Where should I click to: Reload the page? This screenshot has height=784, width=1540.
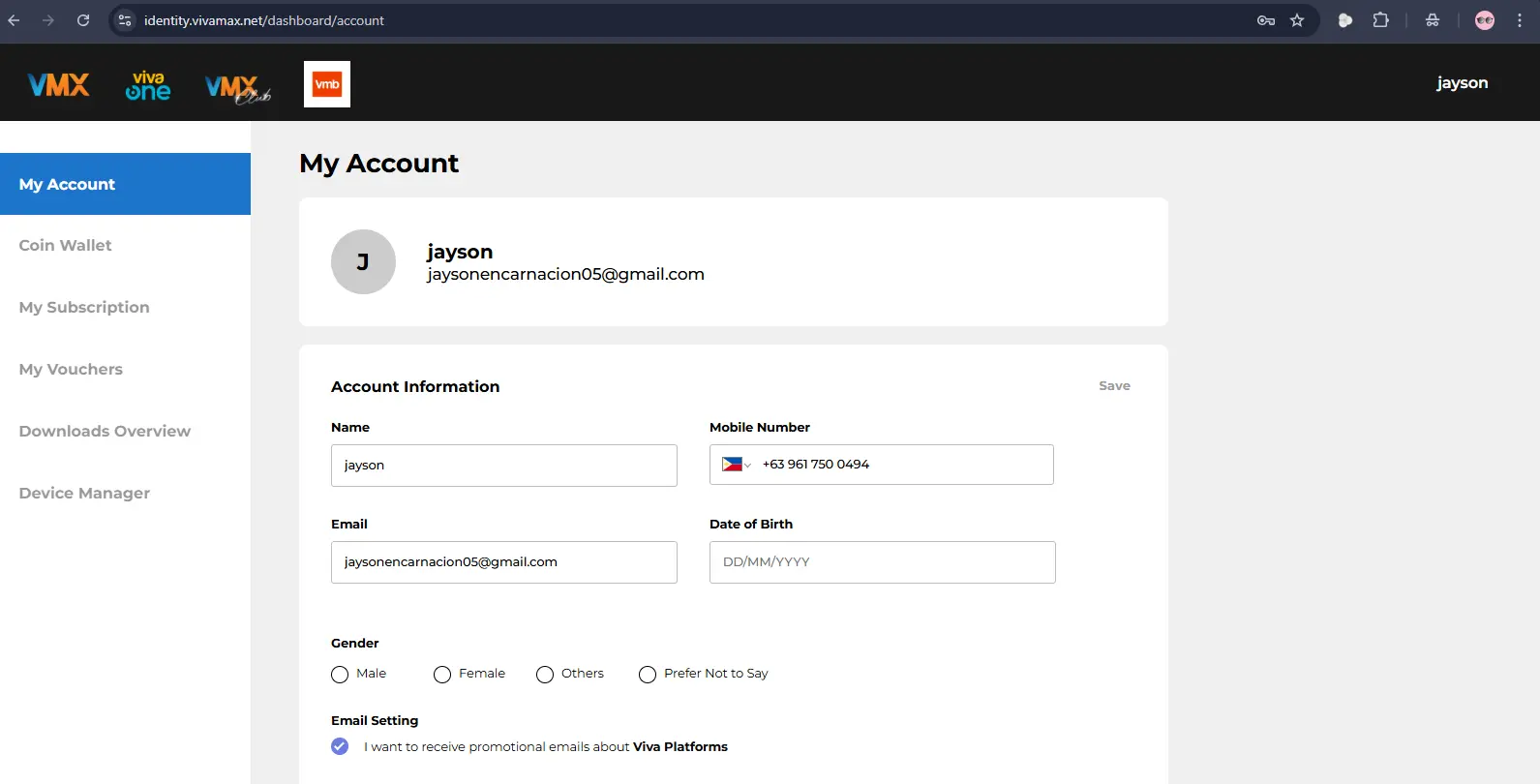click(83, 20)
